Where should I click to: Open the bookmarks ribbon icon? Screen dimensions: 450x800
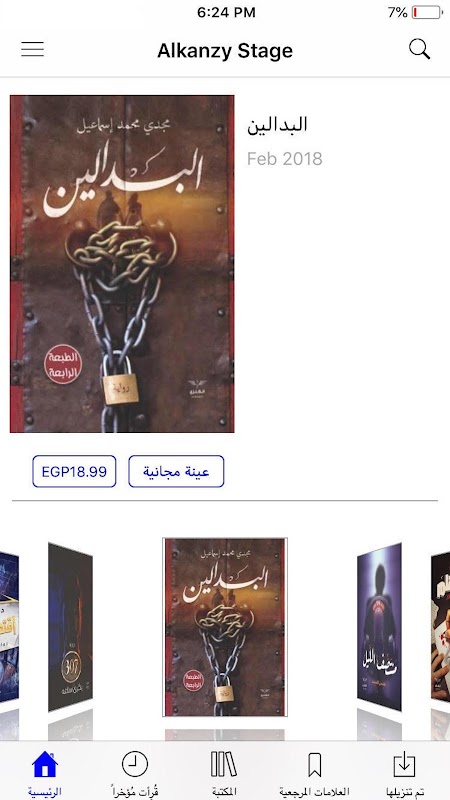click(x=314, y=765)
